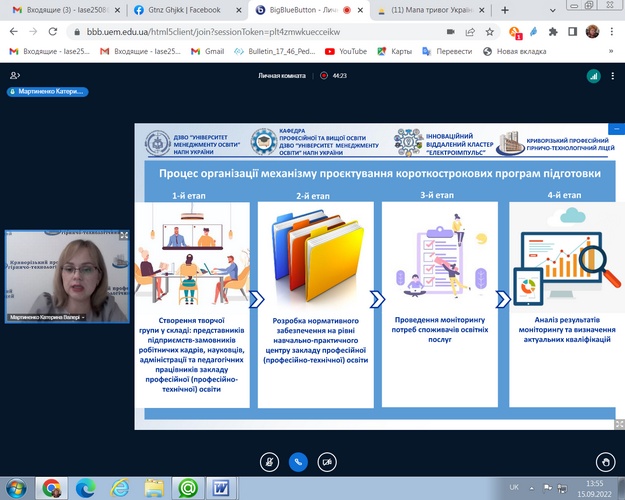Toggle the users list panel icon
625x500 pixels.
(x=14, y=75)
